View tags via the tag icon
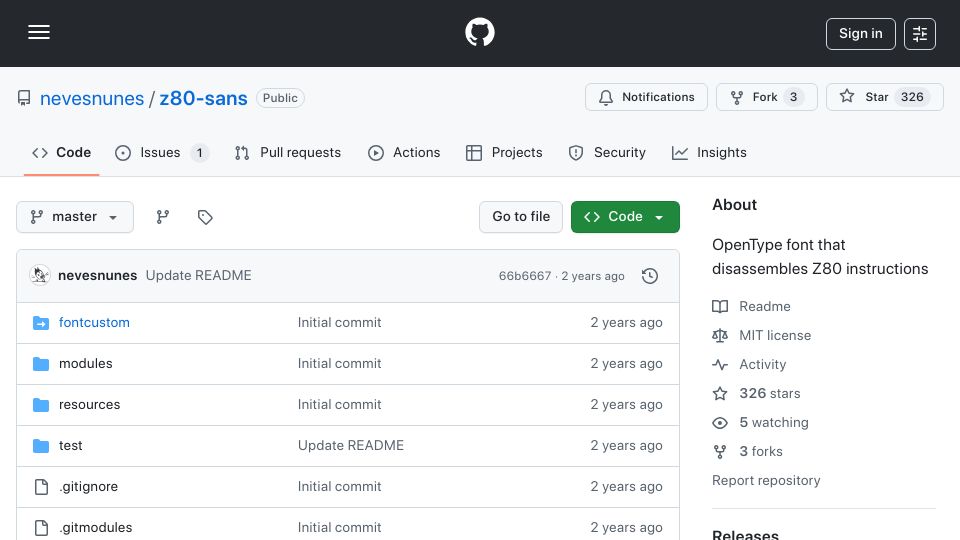Screen dimensions: 960x540 pos(204,217)
